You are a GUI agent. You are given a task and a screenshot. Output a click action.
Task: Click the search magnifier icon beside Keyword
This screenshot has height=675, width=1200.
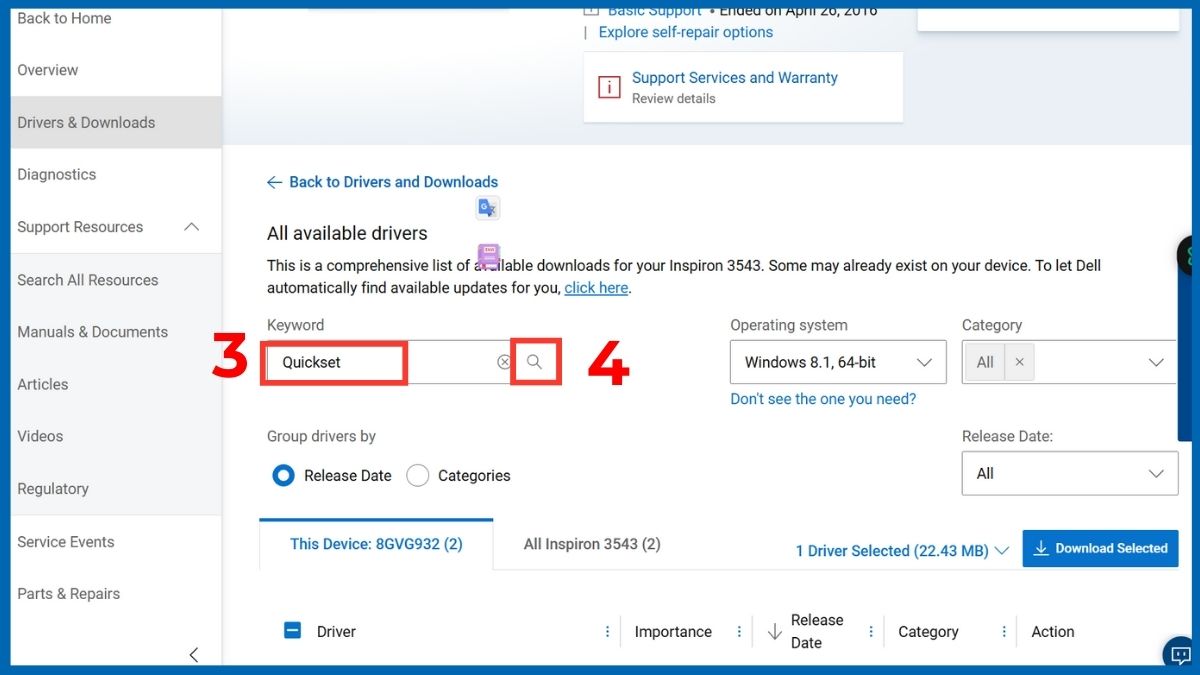535,362
